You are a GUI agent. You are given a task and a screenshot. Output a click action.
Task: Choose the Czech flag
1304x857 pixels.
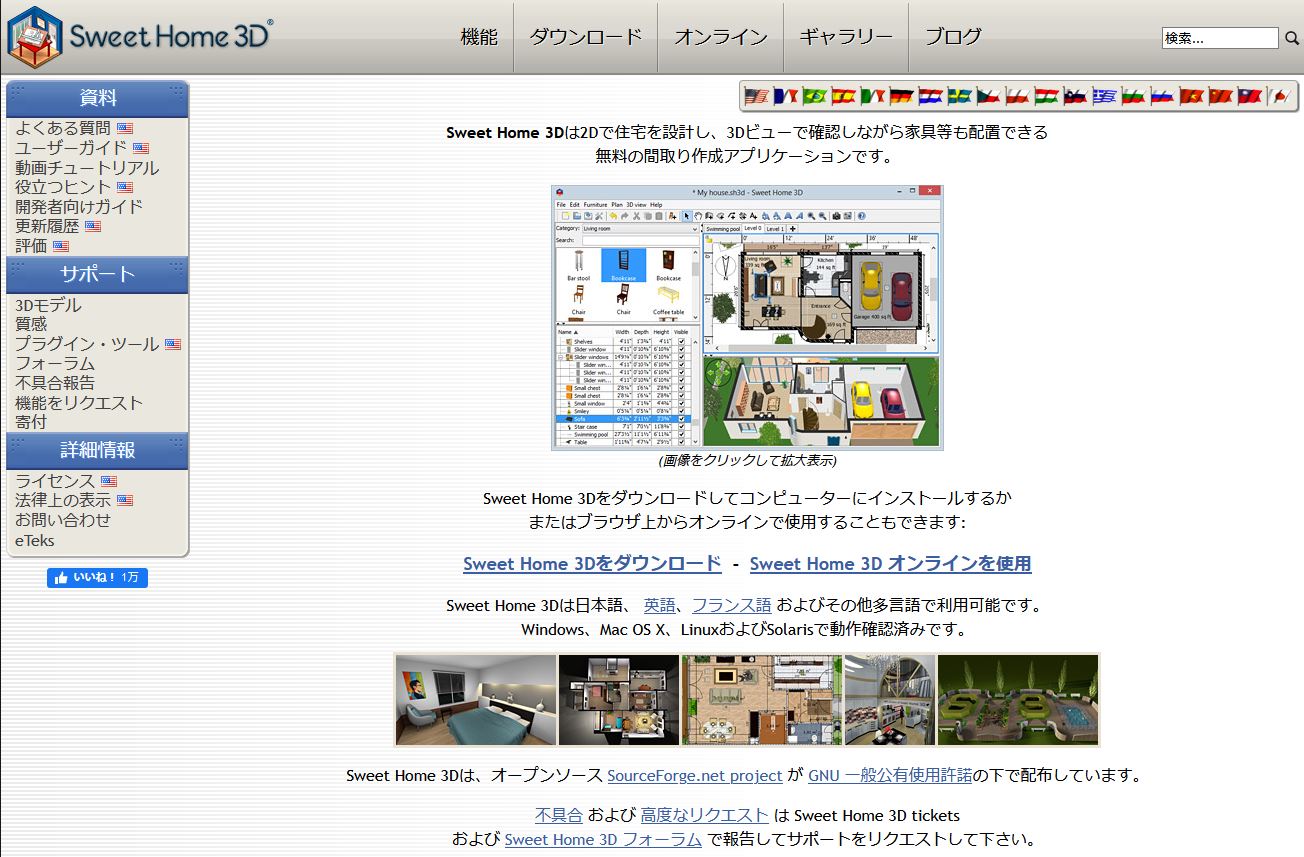[x=988, y=97]
